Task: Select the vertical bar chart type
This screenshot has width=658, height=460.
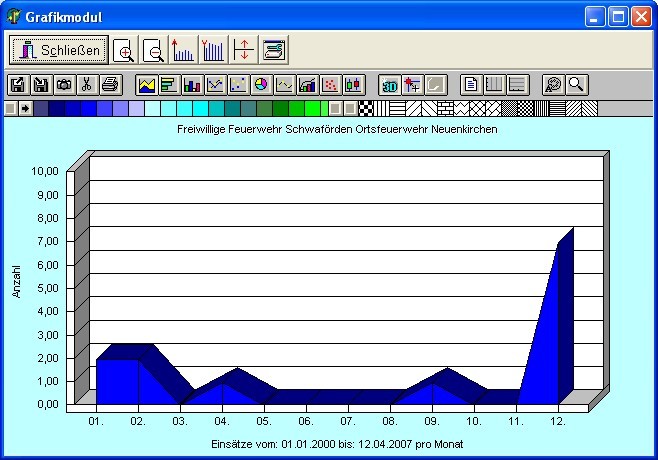Action: coord(192,85)
